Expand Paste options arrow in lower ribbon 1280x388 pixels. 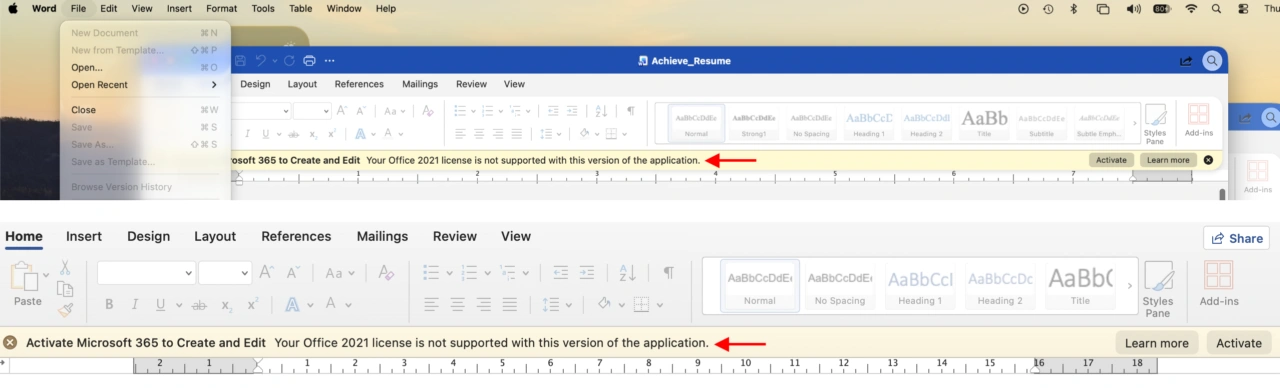point(45,274)
